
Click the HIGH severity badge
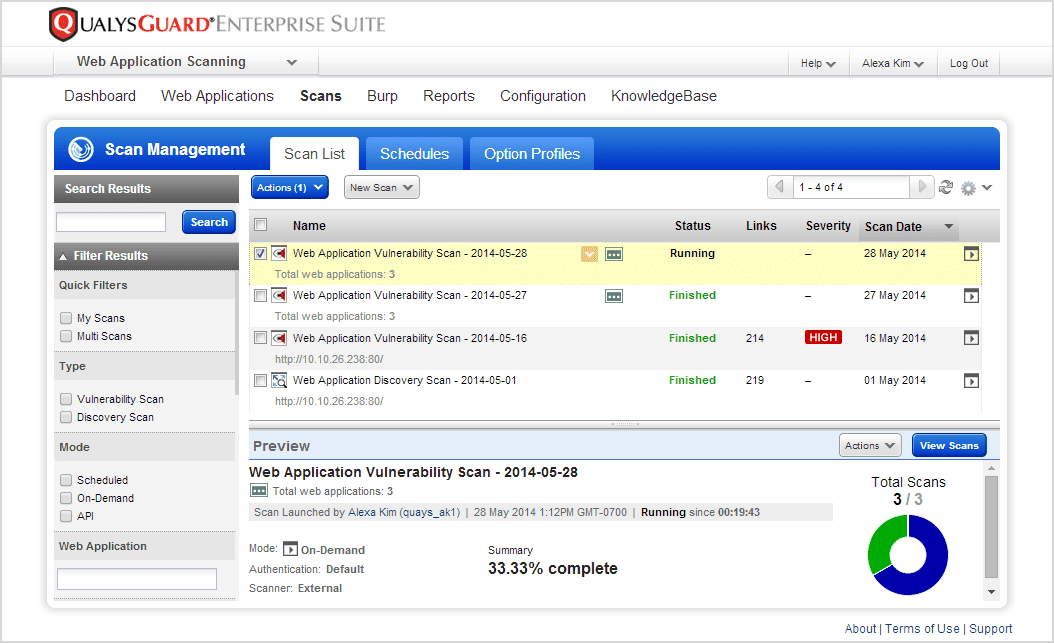click(x=823, y=337)
